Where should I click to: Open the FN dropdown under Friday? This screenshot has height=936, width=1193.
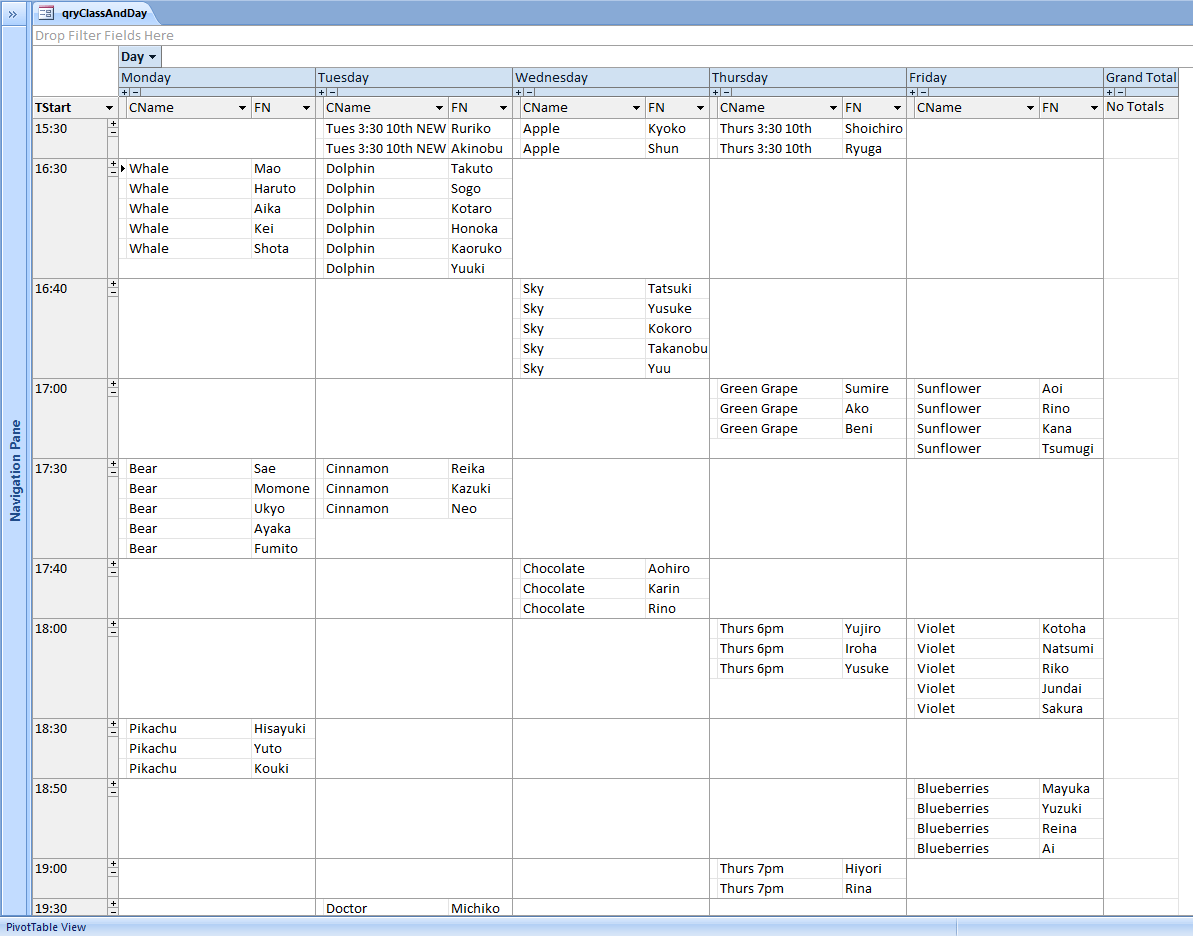coord(1095,108)
